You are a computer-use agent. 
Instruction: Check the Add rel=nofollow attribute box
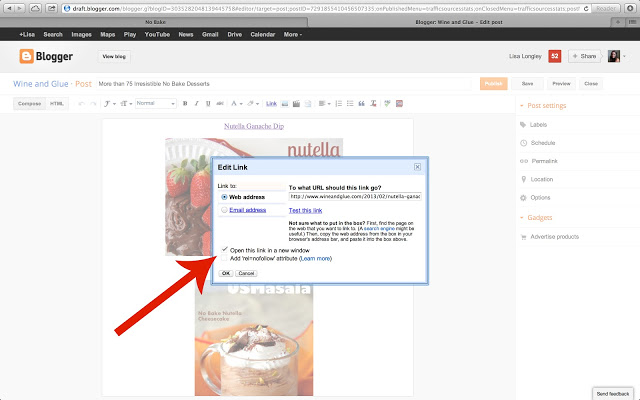224,258
